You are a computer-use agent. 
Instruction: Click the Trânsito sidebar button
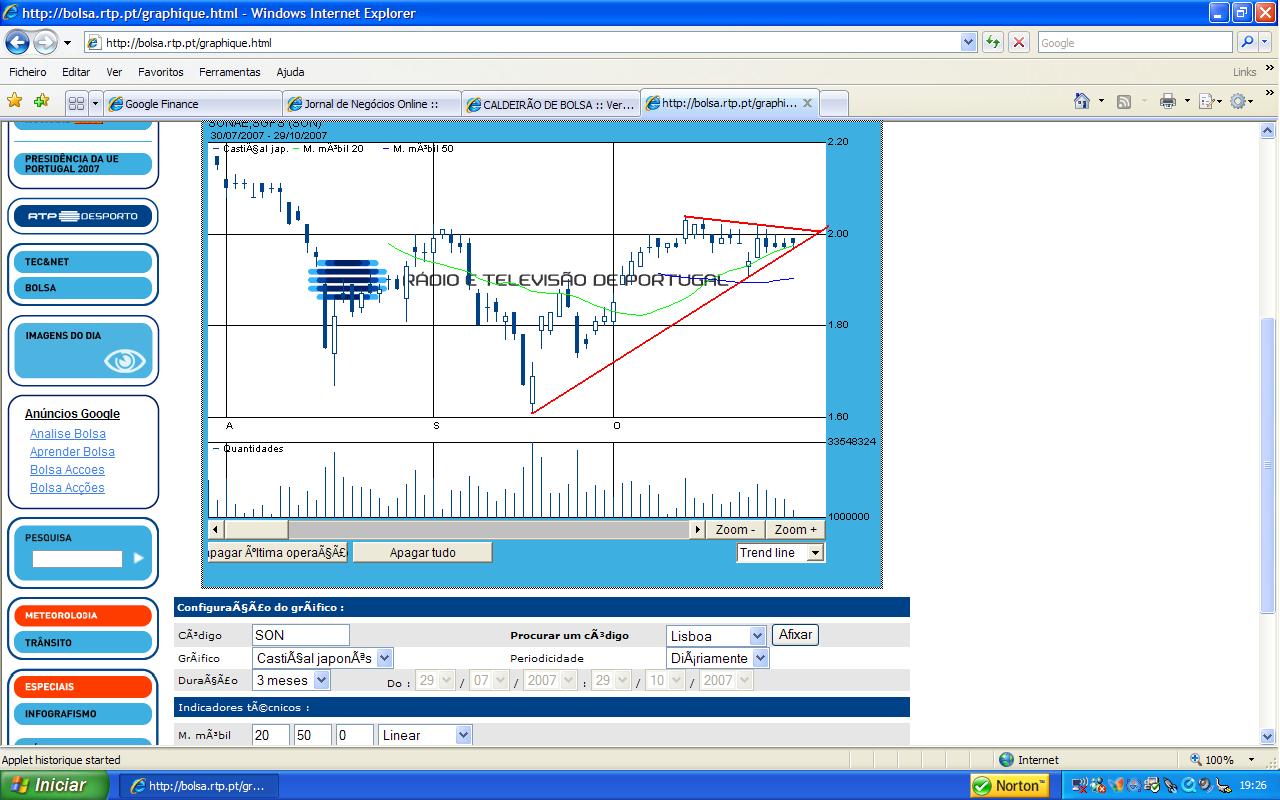(x=83, y=643)
